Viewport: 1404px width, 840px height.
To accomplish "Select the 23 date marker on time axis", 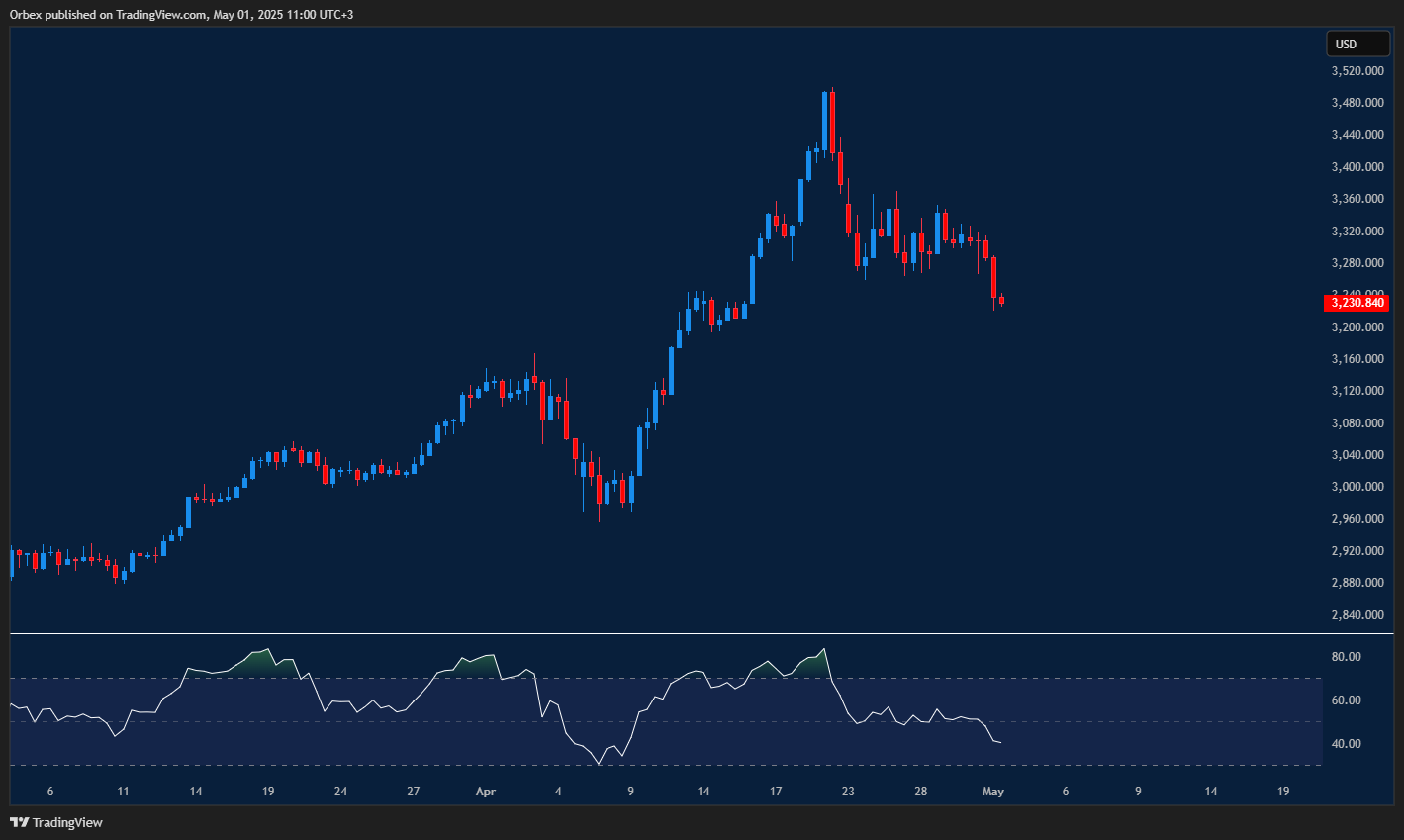I will [848, 792].
